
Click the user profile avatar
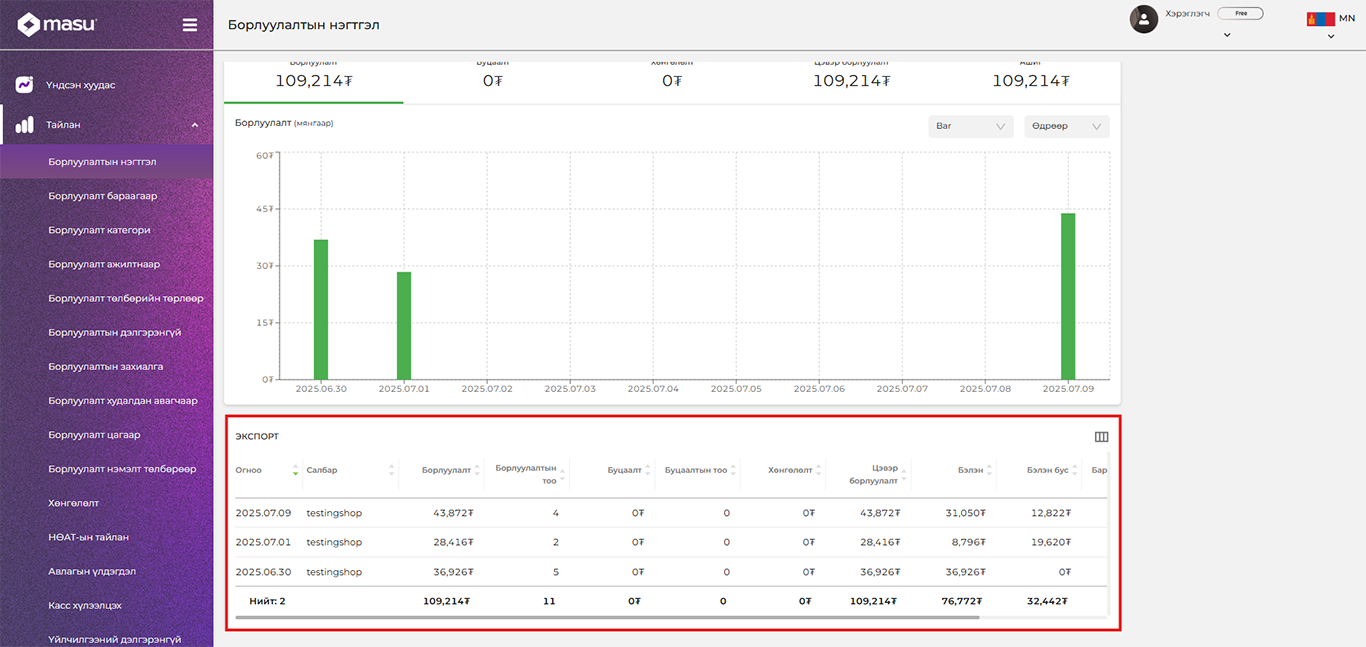(1144, 19)
